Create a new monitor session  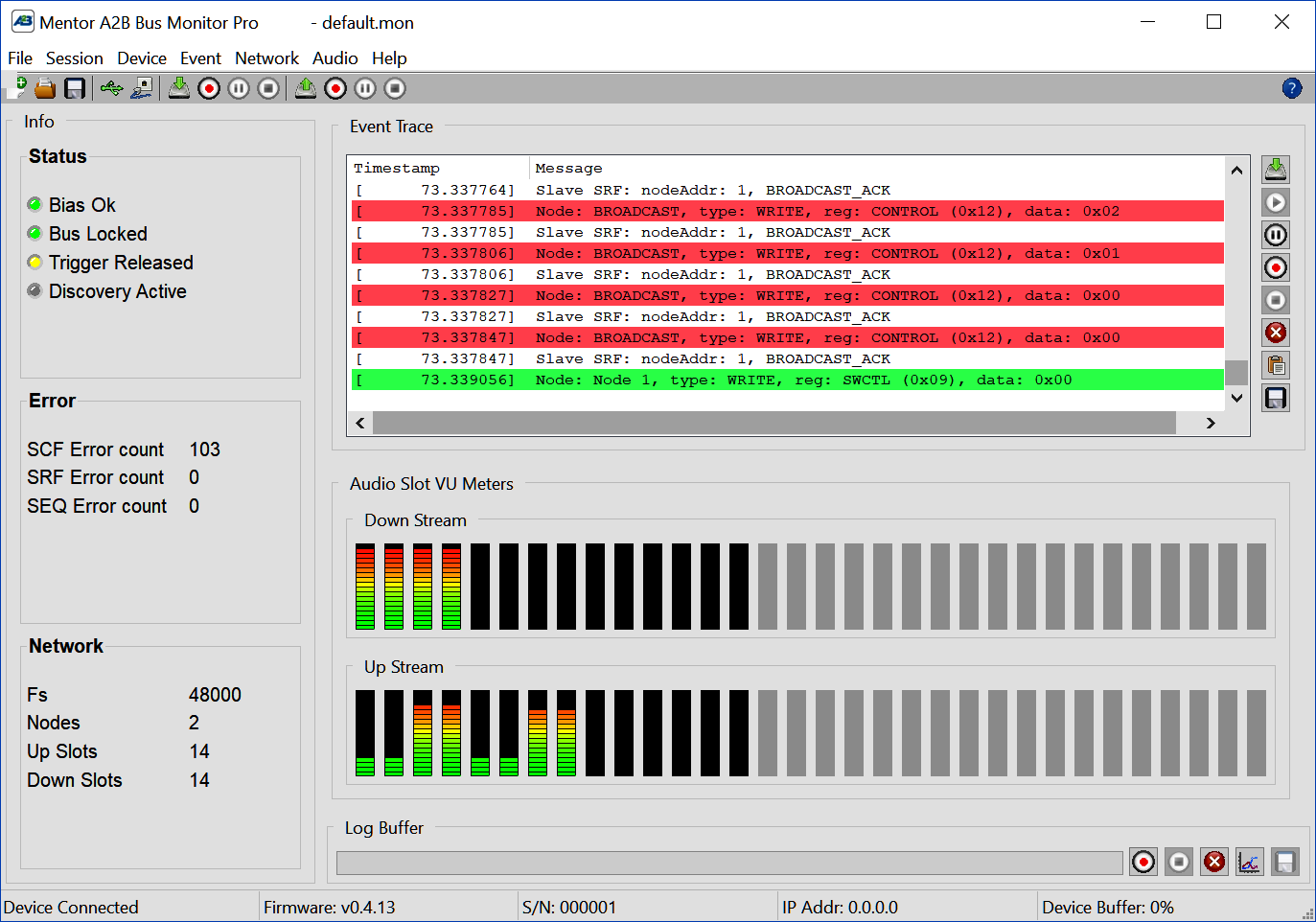18,87
